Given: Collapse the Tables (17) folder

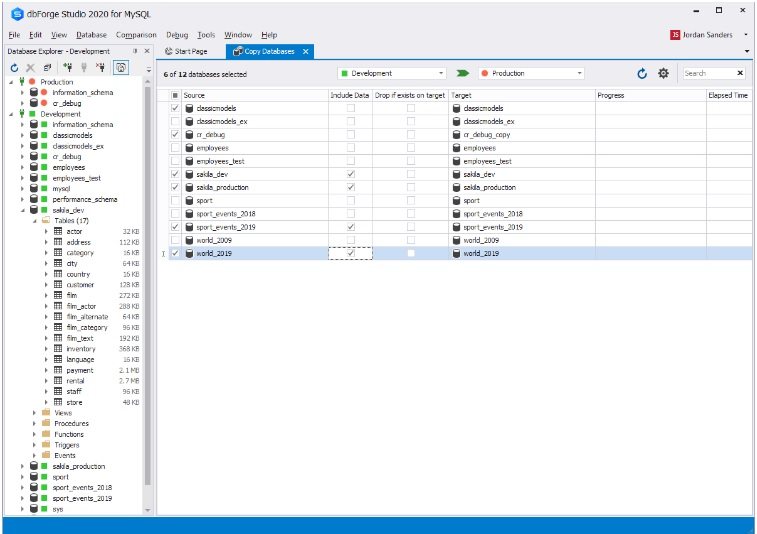Looking at the screenshot, I should 34,221.
